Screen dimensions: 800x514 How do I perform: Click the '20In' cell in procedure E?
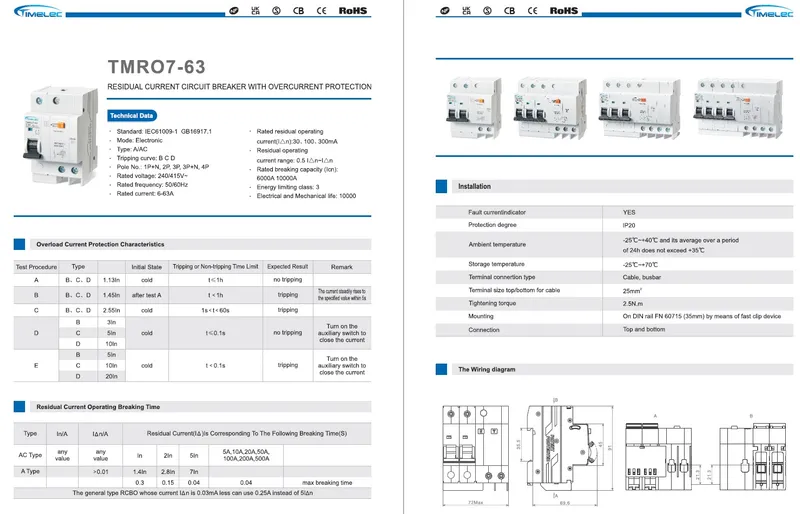(x=111, y=376)
